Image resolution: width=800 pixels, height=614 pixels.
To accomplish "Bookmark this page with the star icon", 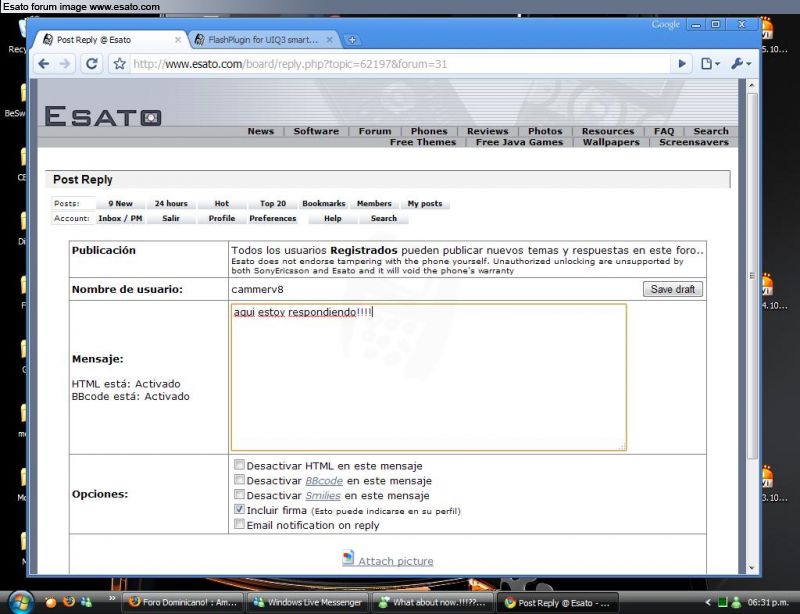I will point(119,63).
